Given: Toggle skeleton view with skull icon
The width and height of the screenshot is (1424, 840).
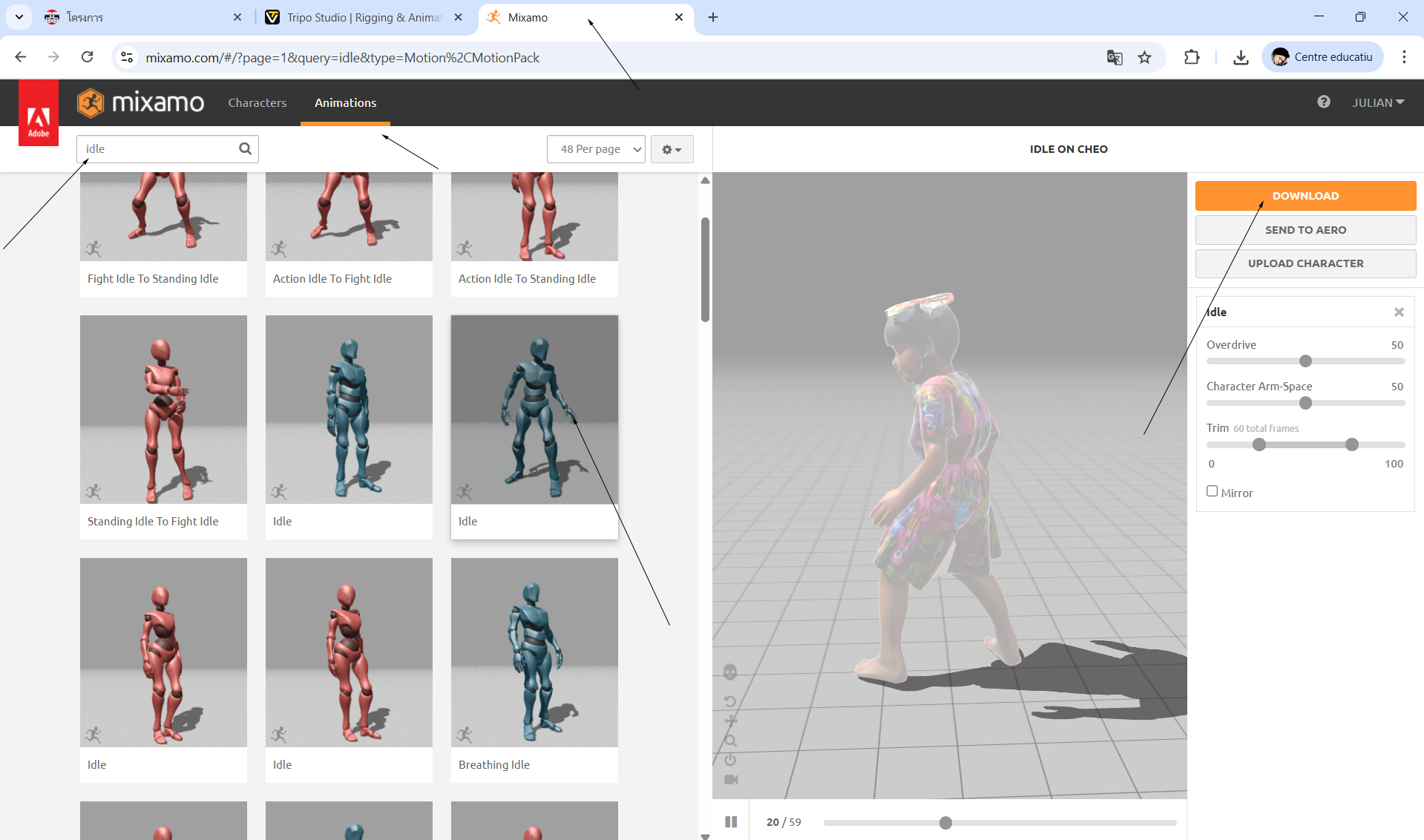Looking at the screenshot, I should click(x=730, y=672).
